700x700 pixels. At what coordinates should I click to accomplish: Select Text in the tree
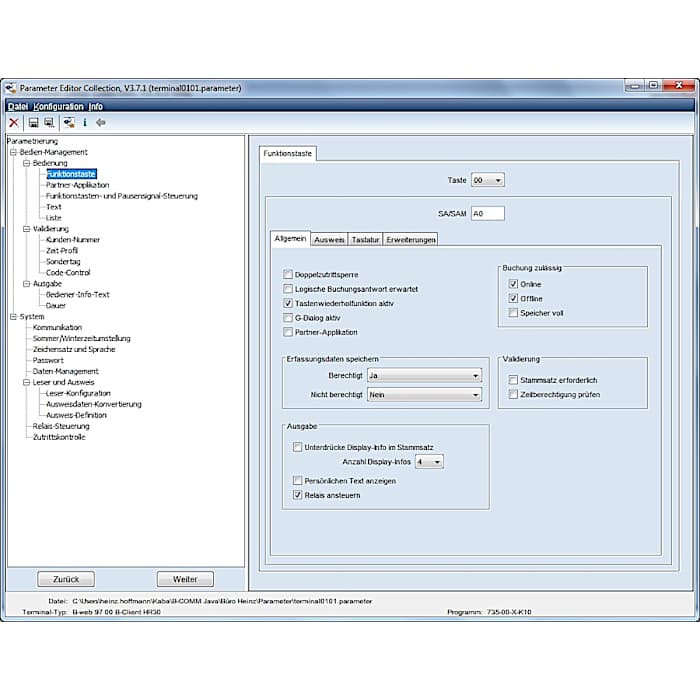click(54, 207)
